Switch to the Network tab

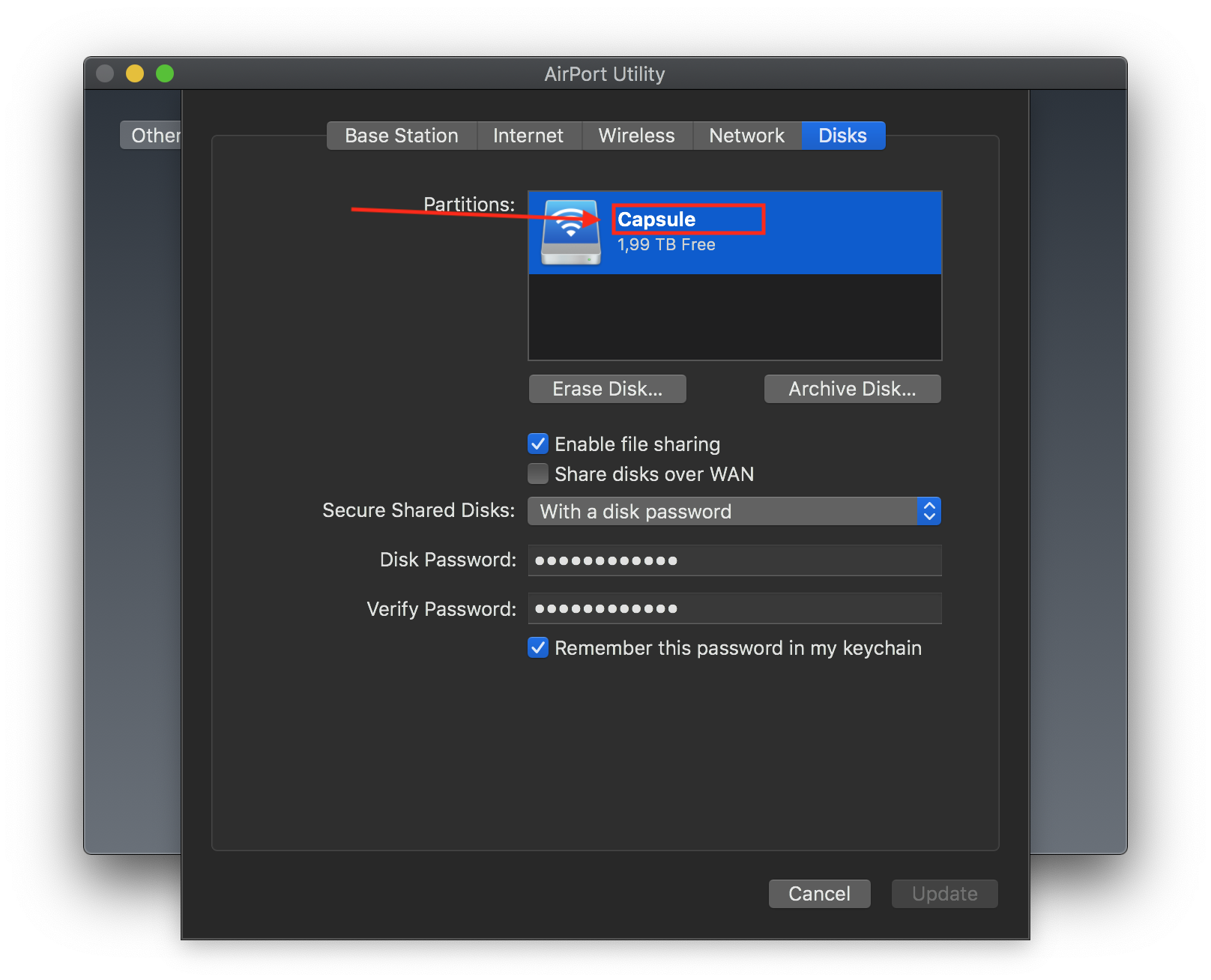click(747, 136)
